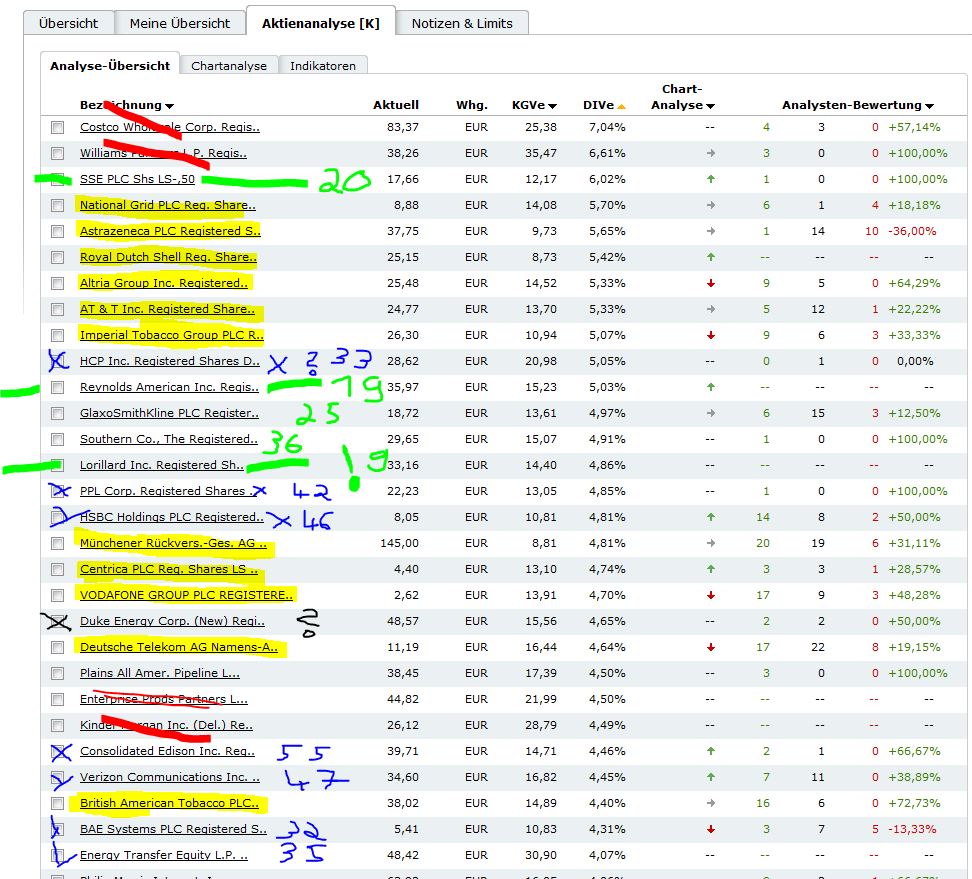
Task: Check the GlaxoSmithKline PLC checkbox
Action: coord(58,413)
